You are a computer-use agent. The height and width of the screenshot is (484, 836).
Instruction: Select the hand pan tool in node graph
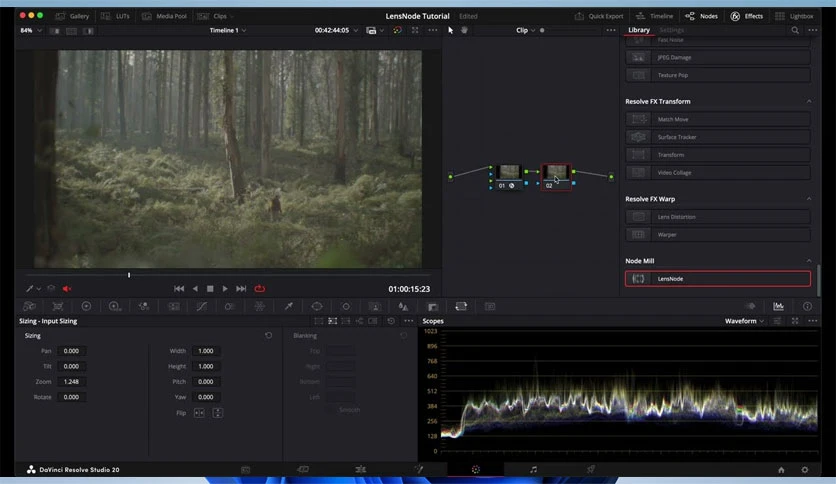point(464,30)
